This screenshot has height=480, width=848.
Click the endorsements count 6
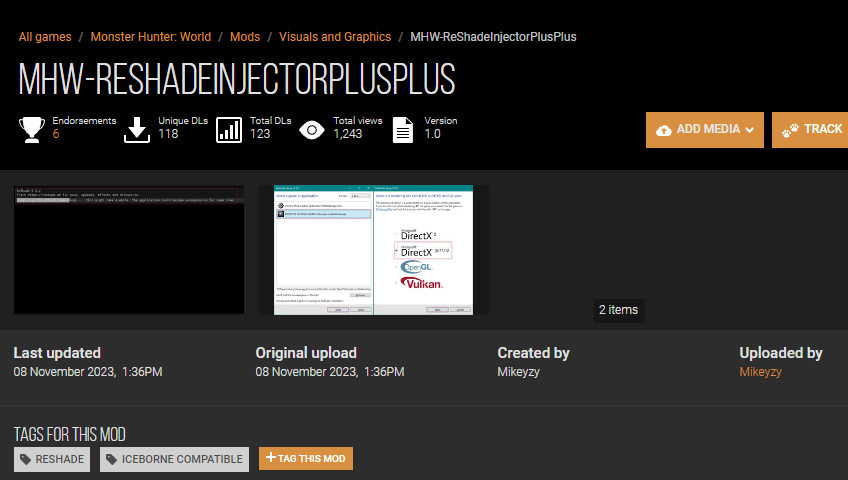[x=56, y=134]
